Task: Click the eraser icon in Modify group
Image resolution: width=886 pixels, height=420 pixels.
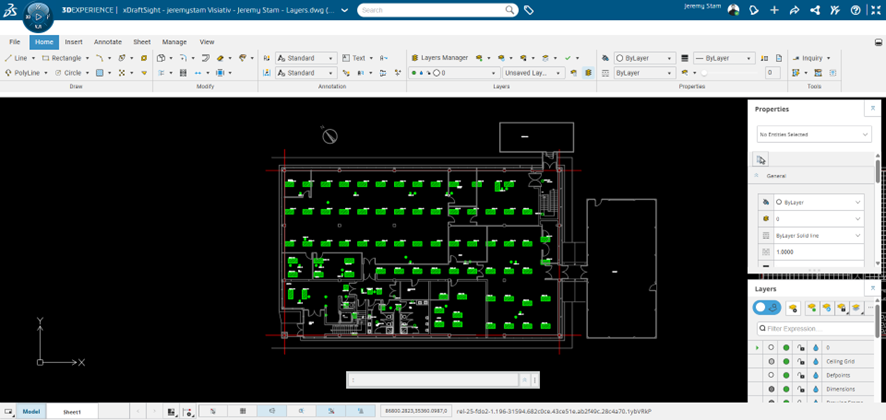Action: (220, 58)
